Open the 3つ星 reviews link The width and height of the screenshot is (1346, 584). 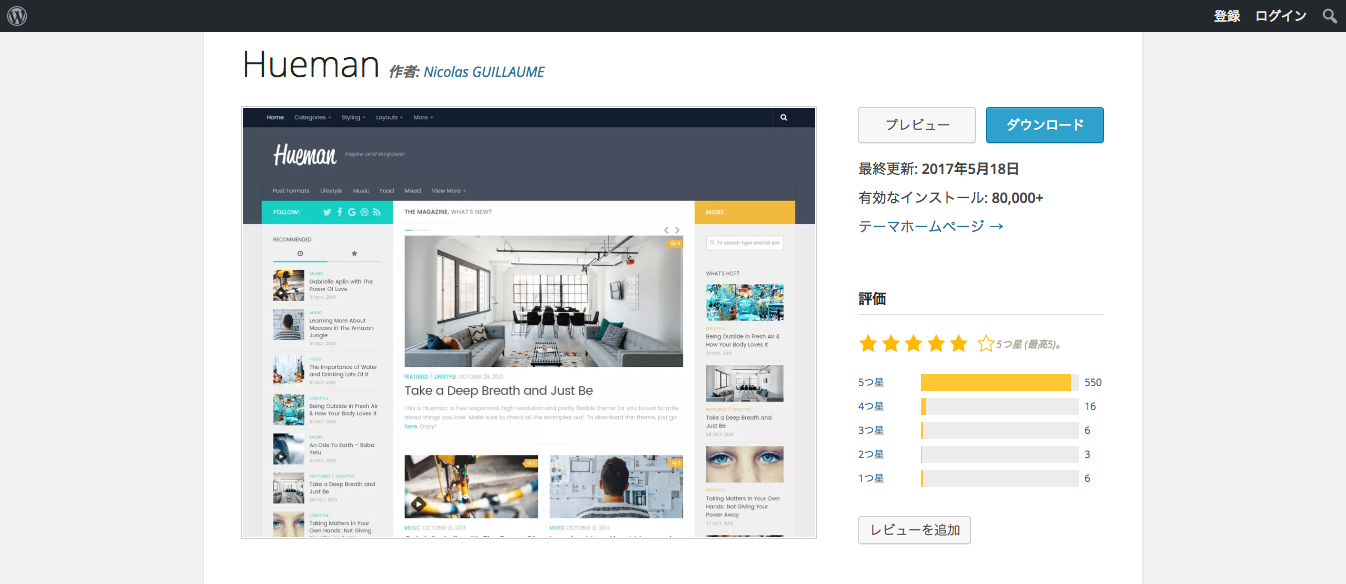[x=871, y=430]
